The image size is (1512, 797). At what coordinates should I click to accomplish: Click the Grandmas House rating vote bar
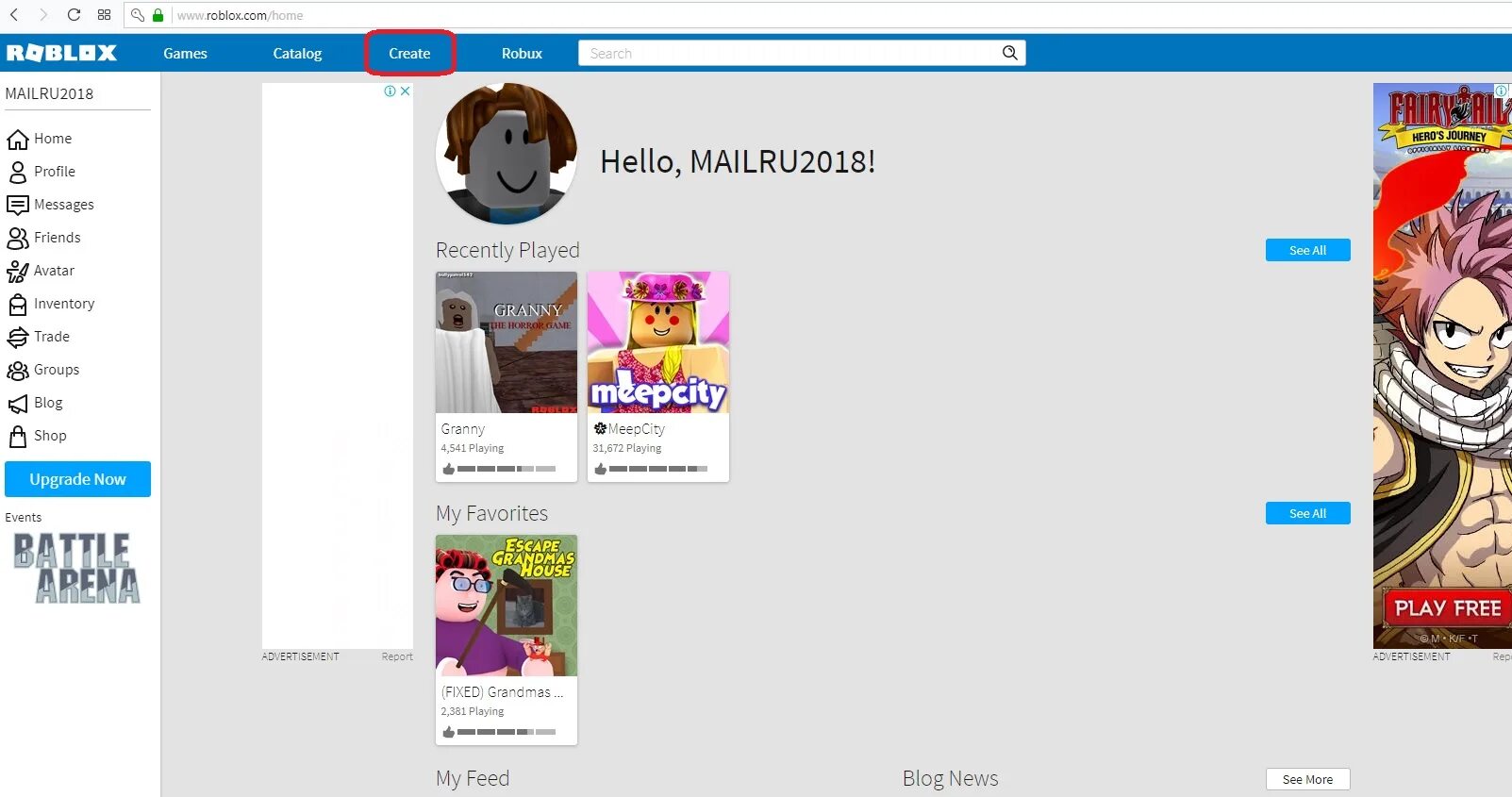(x=507, y=732)
